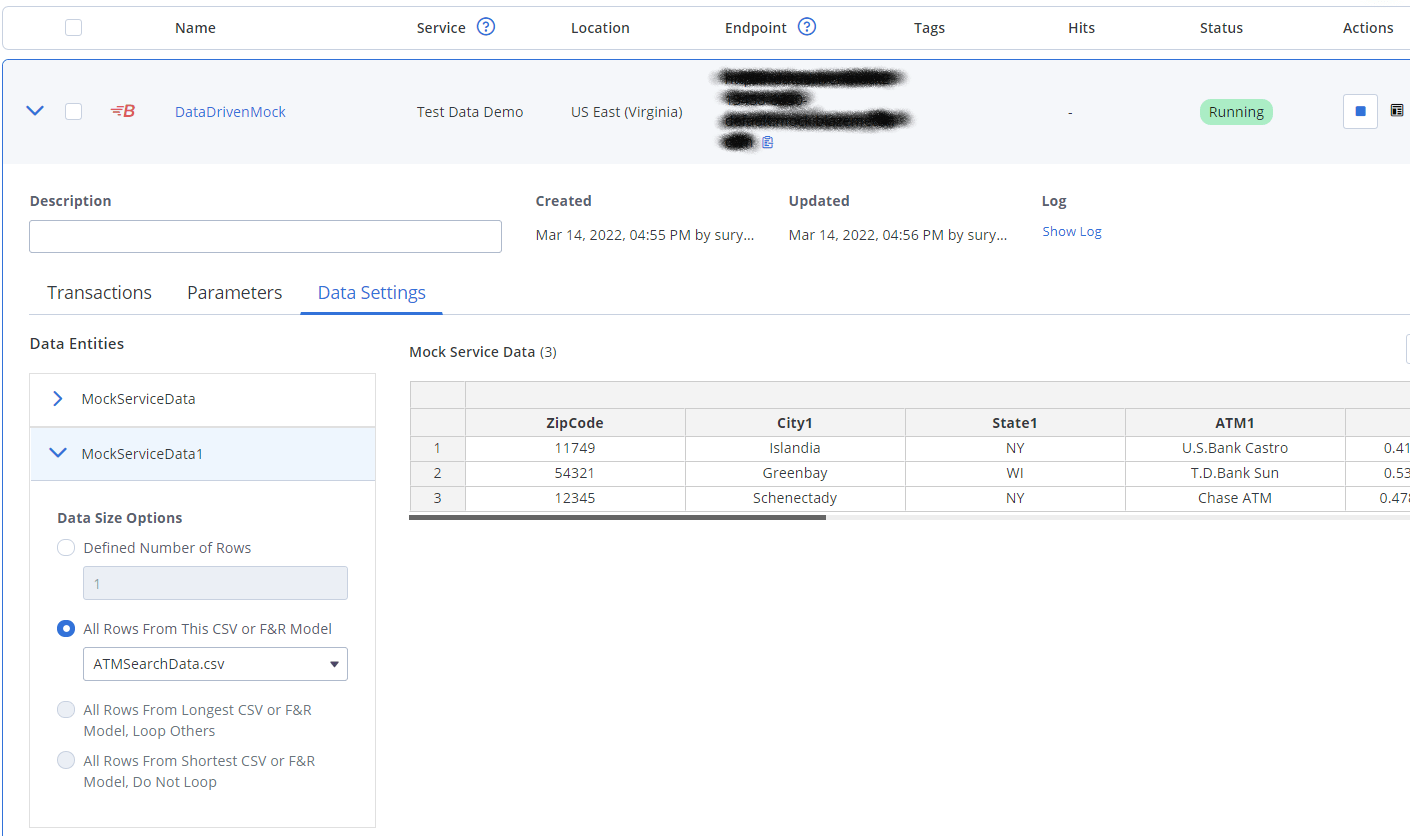The height and width of the screenshot is (836, 1415).
Task: Select All Rows From This CSV option
Action: tap(66, 629)
